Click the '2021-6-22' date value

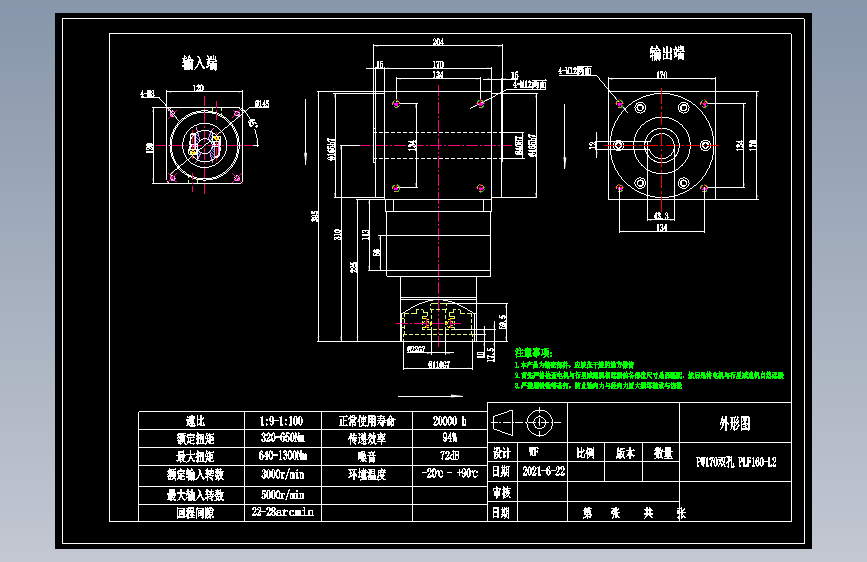click(x=544, y=471)
